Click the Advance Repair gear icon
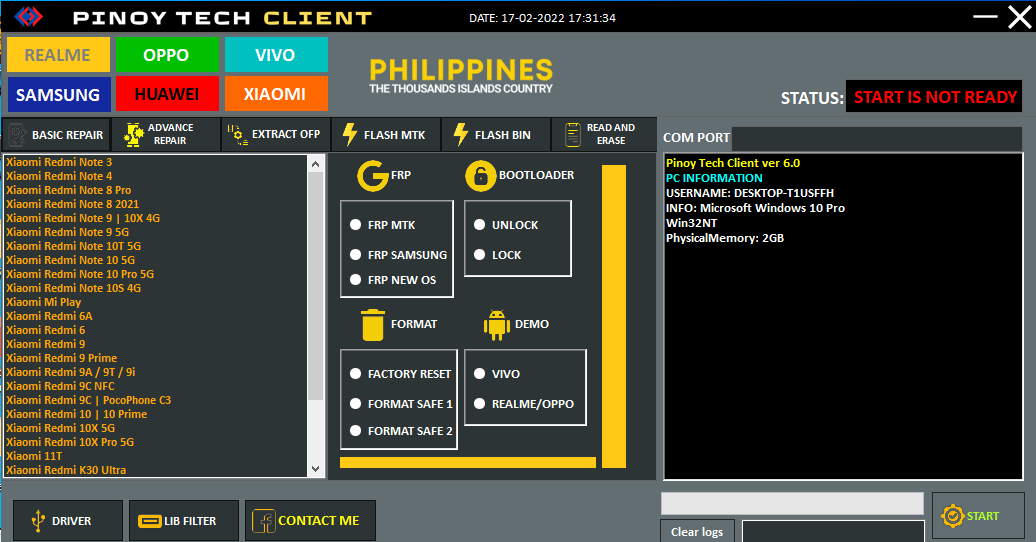Screen dimensions: 1036x542 click(x=133, y=135)
